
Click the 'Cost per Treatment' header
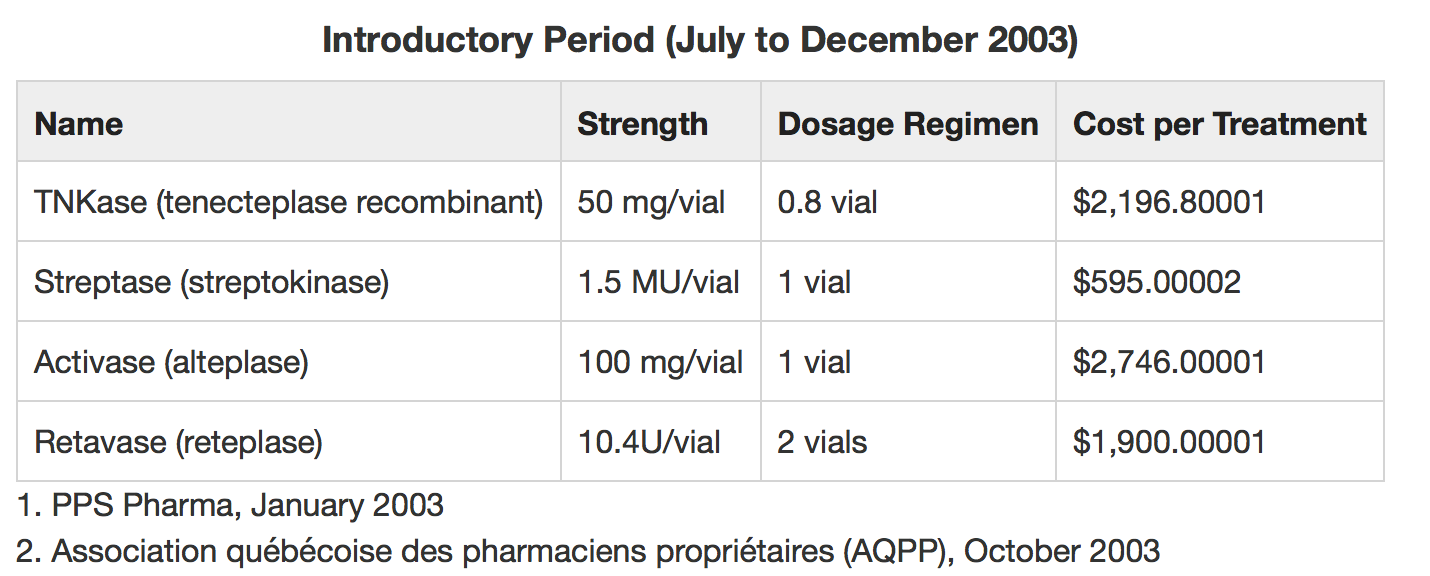click(1219, 124)
